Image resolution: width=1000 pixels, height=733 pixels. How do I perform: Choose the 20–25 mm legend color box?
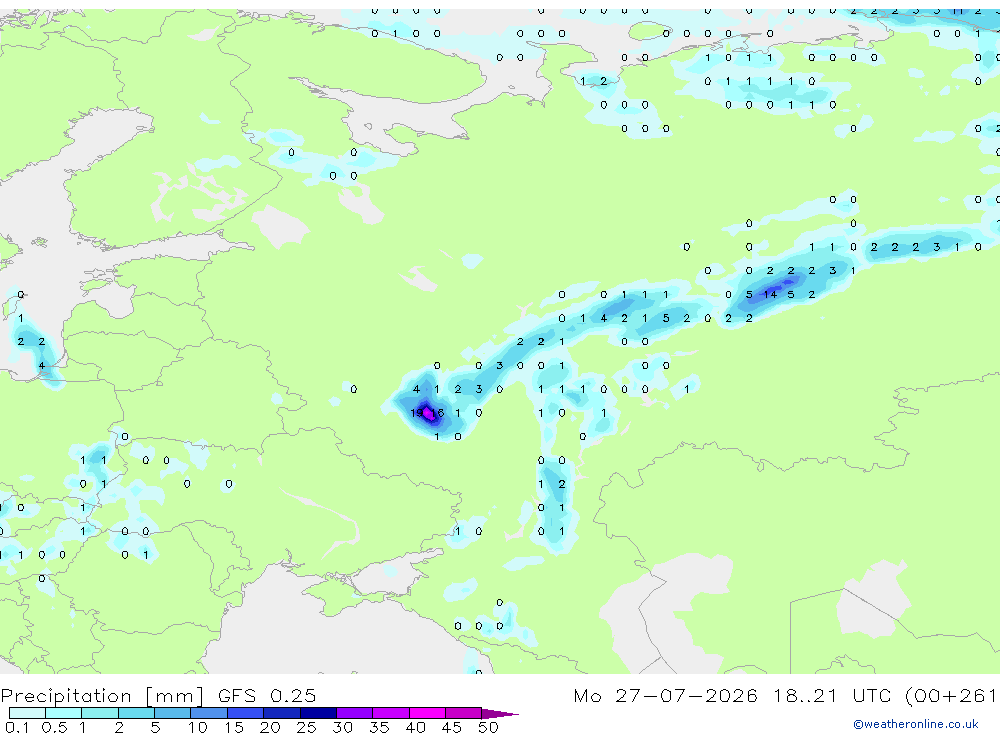point(282,713)
